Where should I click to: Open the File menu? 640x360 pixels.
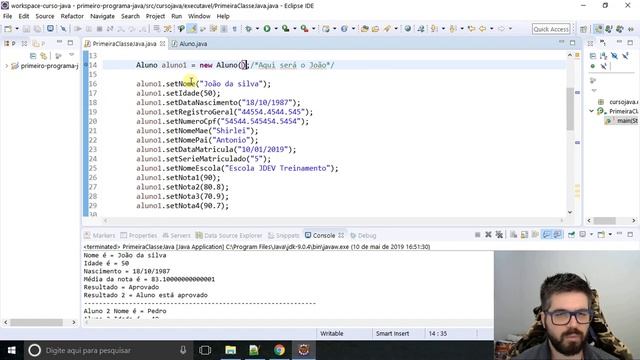(x=7, y=16)
